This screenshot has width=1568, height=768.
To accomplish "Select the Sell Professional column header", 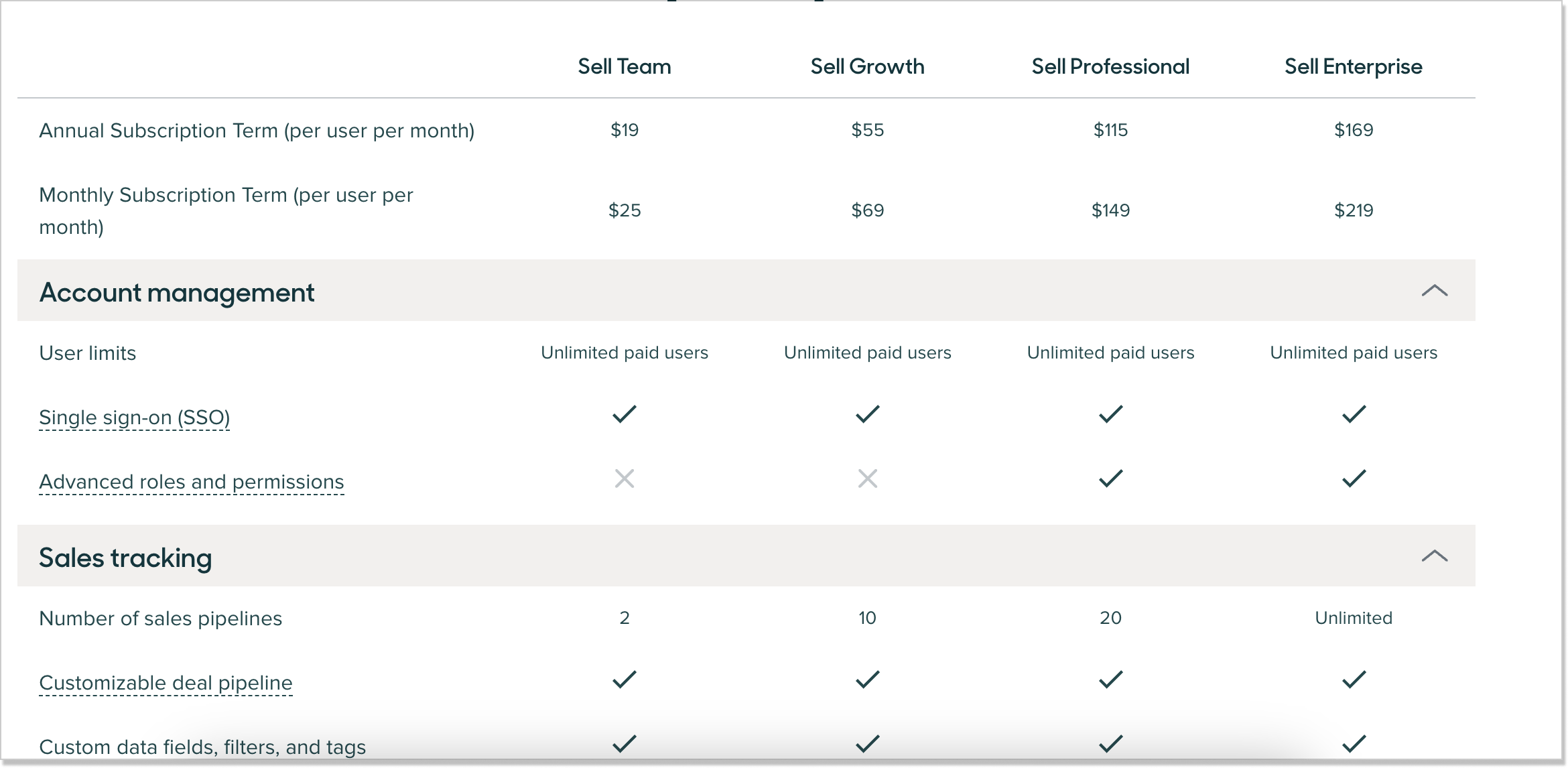I will tap(1110, 66).
